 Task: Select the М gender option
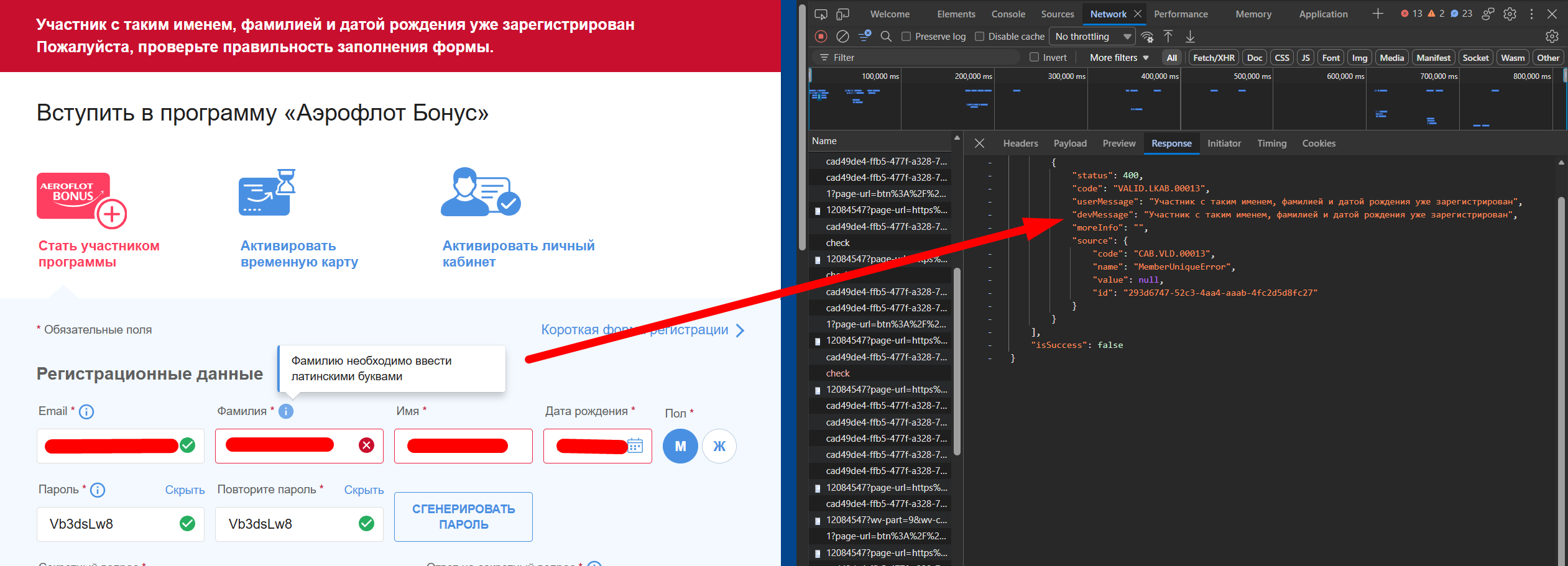coord(680,446)
